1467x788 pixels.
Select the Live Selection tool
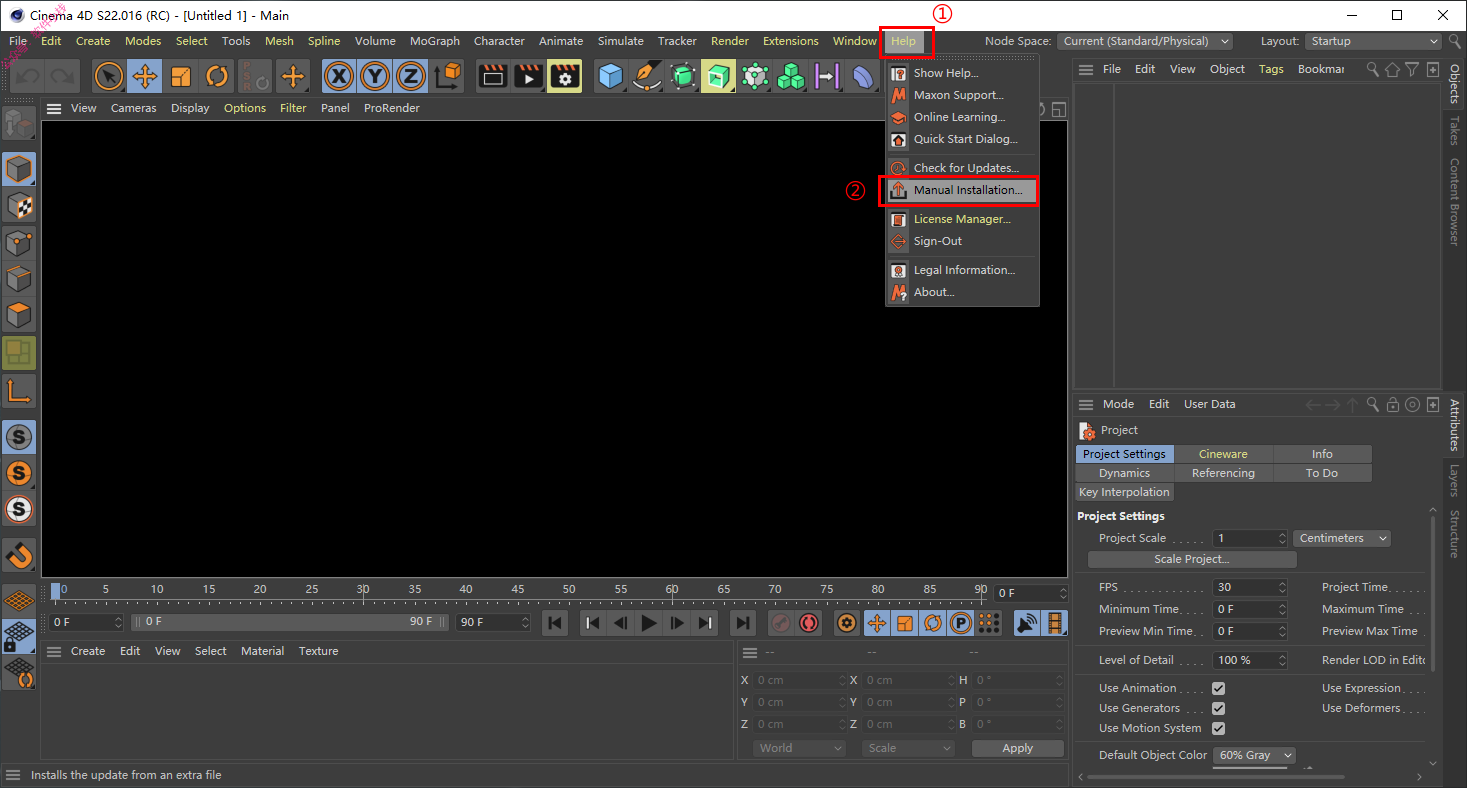click(109, 76)
